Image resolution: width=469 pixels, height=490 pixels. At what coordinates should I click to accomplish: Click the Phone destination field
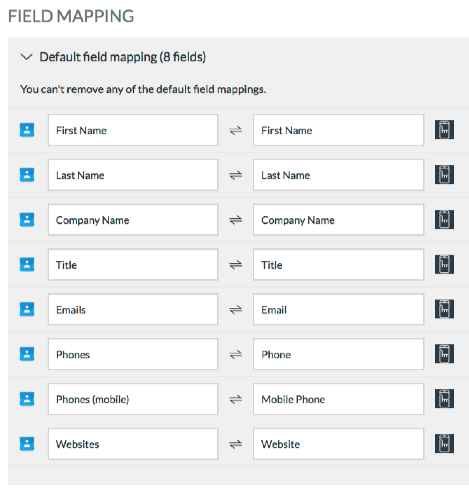(338, 354)
